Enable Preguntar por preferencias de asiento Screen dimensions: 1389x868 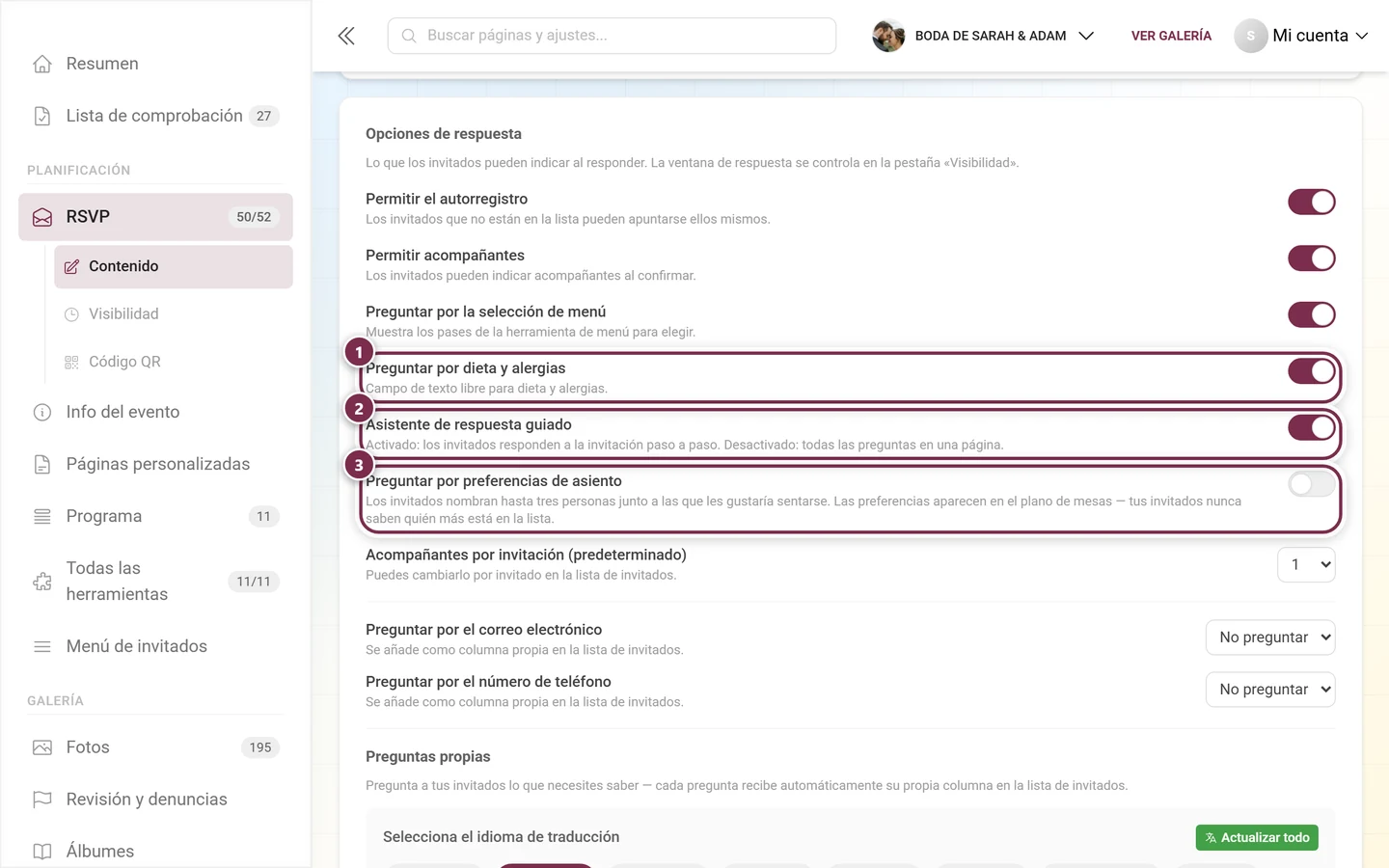(1312, 484)
